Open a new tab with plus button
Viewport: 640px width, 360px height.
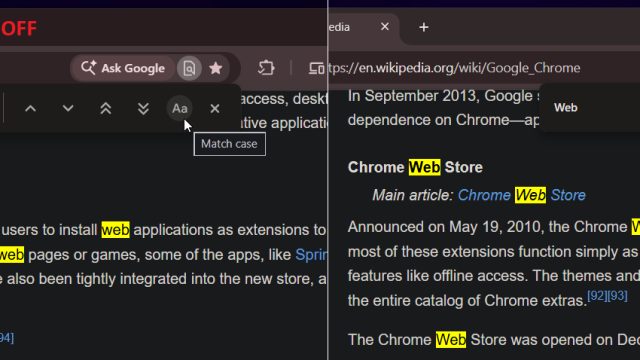click(424, 27)
